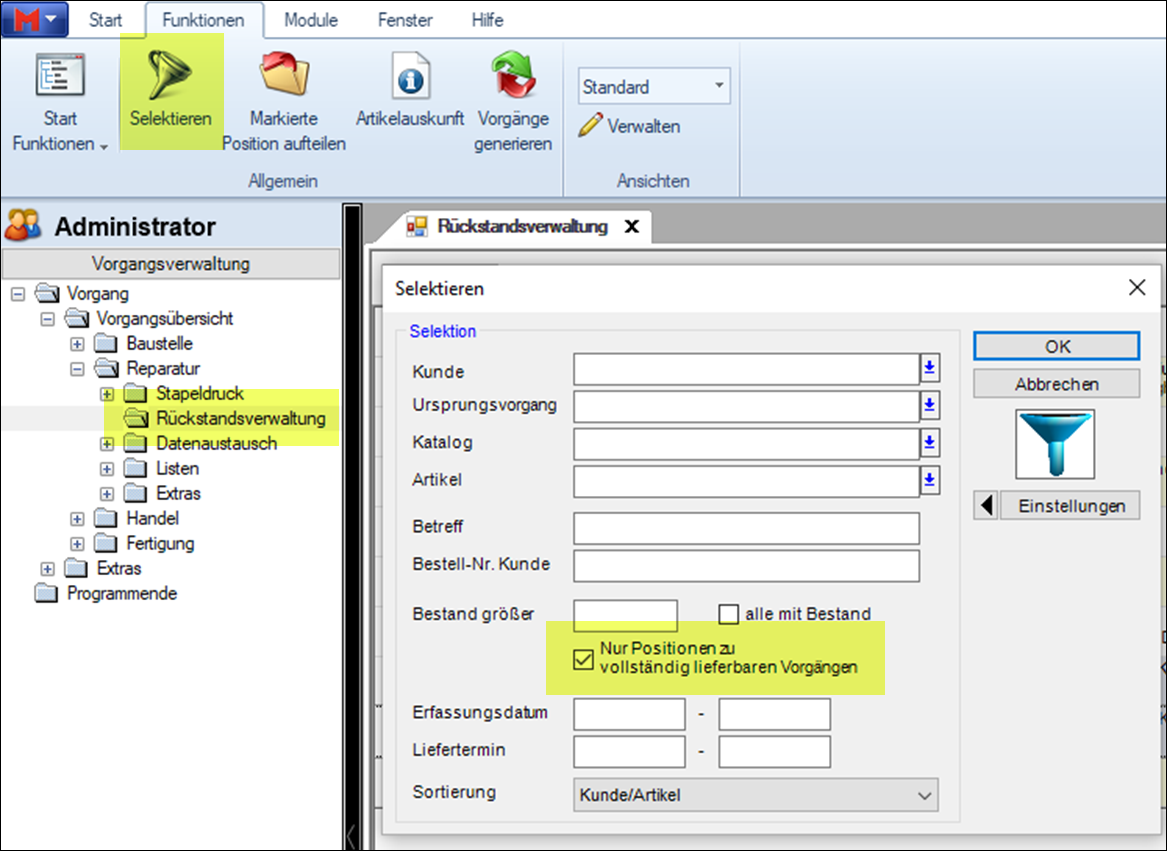Click the Verwalten pencil icon
This screenshot has height=851, width=1167.
point(591,126)
